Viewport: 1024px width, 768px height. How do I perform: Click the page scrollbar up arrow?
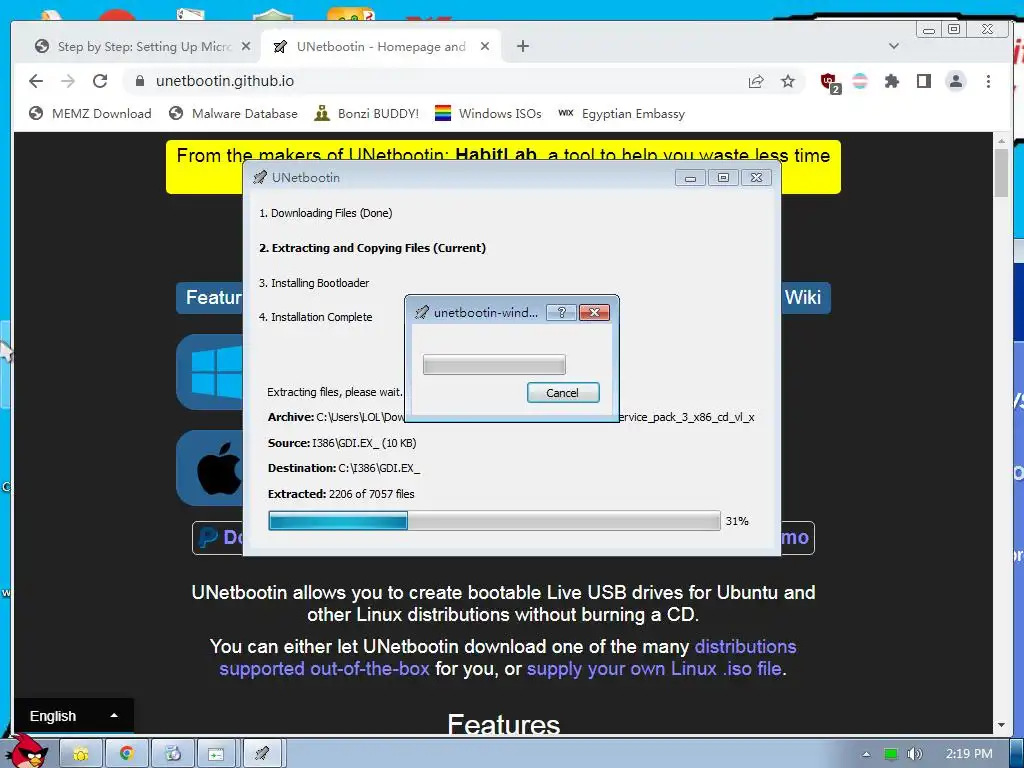point(1001,140)
